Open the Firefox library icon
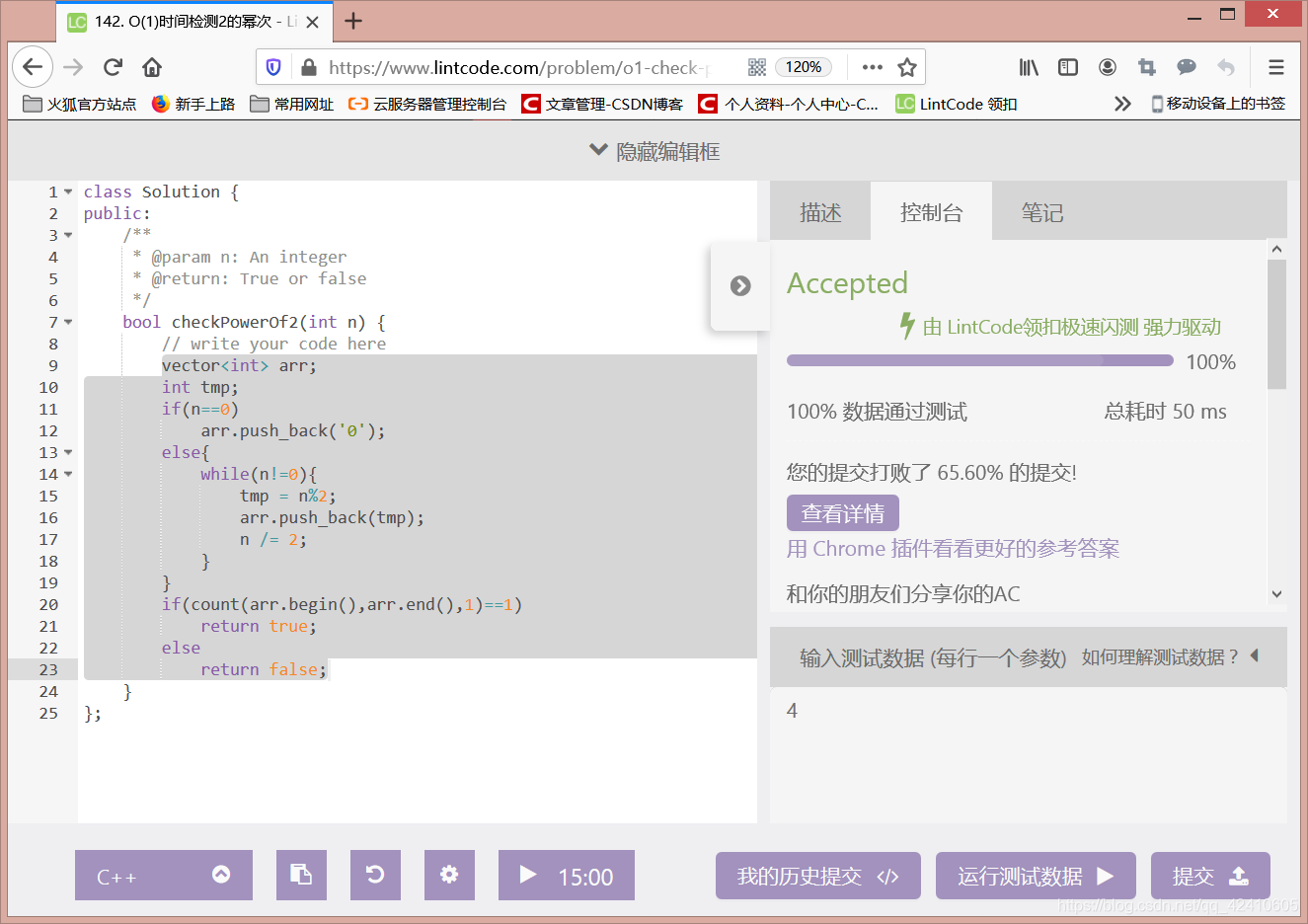Image resolution: width=1308 pixels, height=924 pixels. [x=1028, y=67]
